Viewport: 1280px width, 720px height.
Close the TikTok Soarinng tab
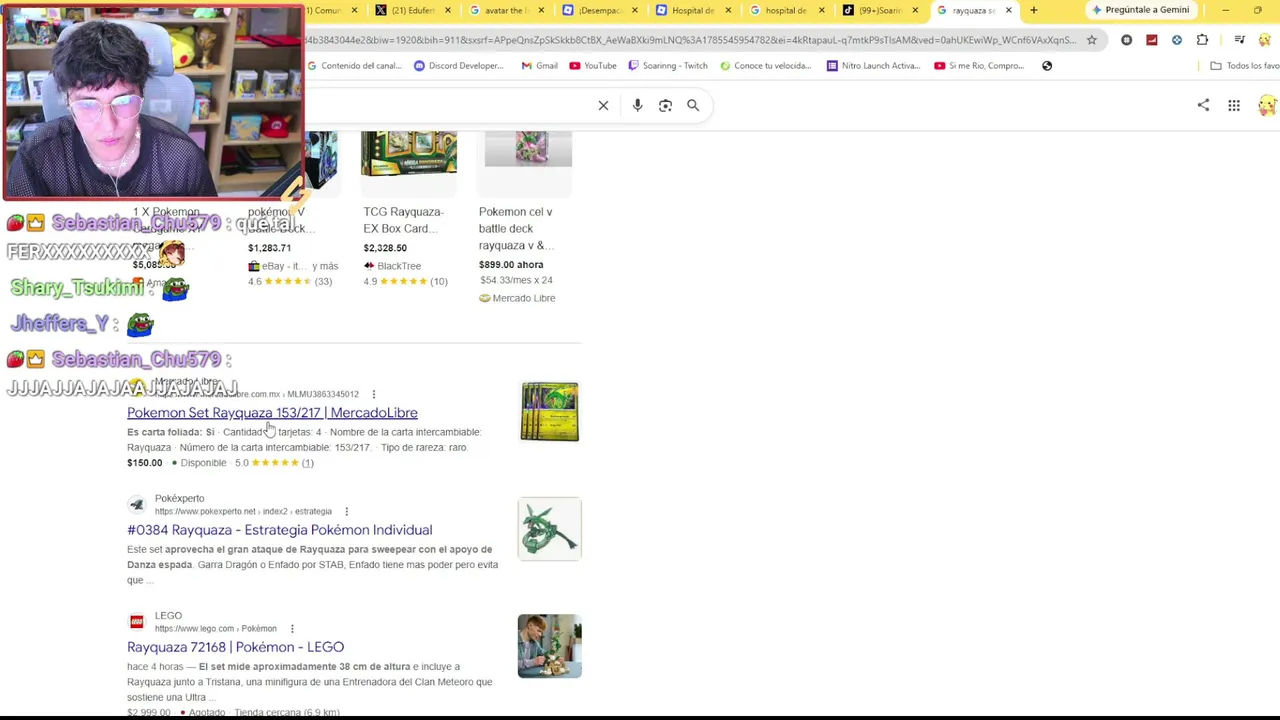point(915,10)
